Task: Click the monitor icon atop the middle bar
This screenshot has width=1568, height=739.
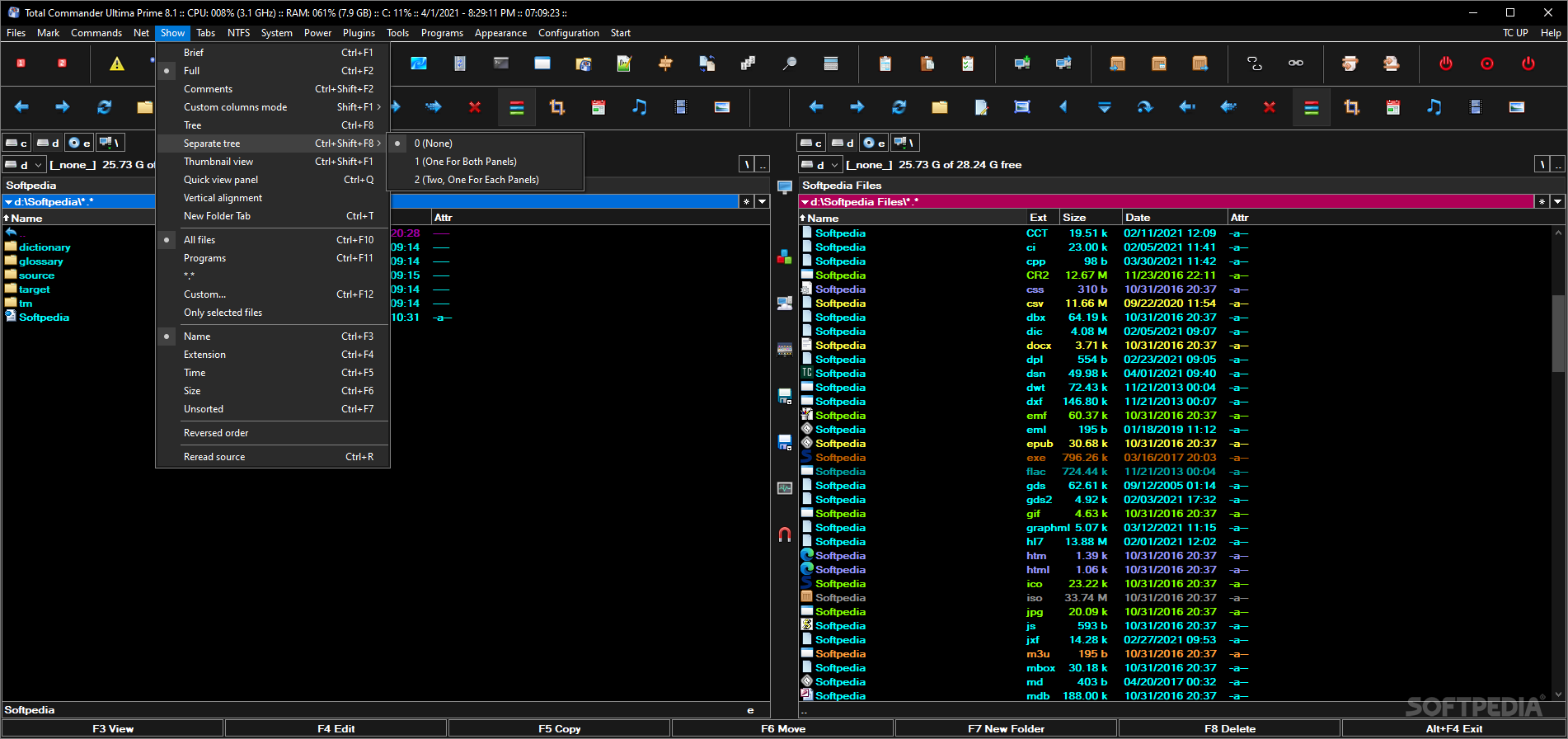Action: 785,187
